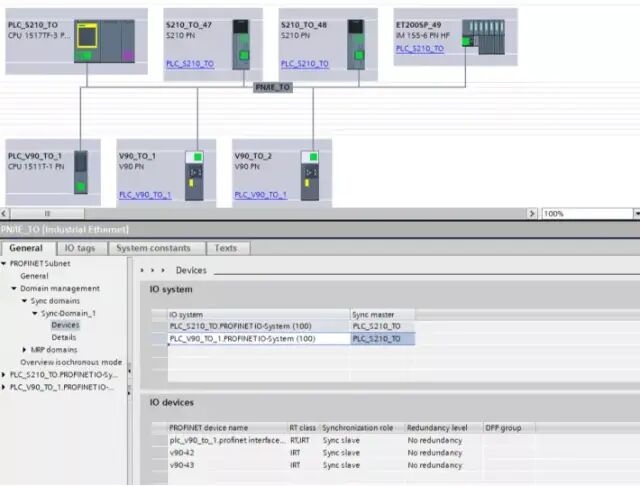Click DFP group column header
Screen dimensions: 640x486
tap(509, 428)
